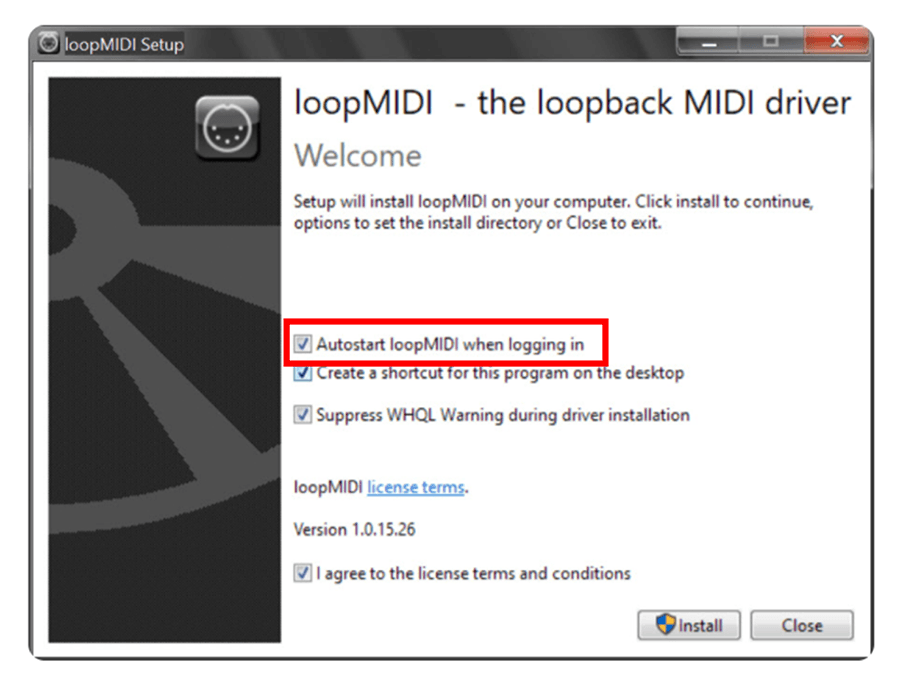Open the license terms link
Image resolution: width=900 pixels, height=682 pixels.
click(x=416, y=487)
